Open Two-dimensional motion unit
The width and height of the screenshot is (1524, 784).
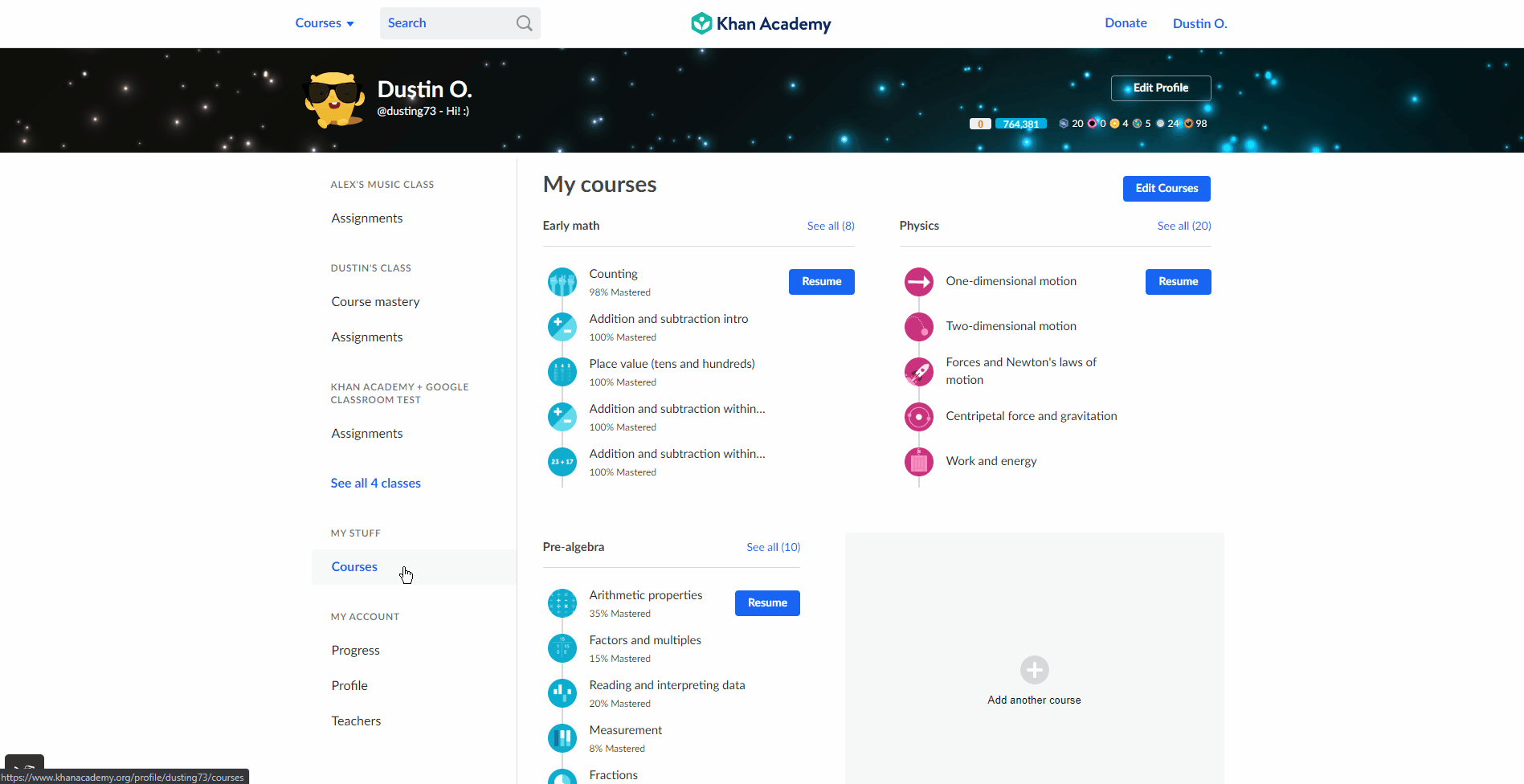pos(1011,326)
